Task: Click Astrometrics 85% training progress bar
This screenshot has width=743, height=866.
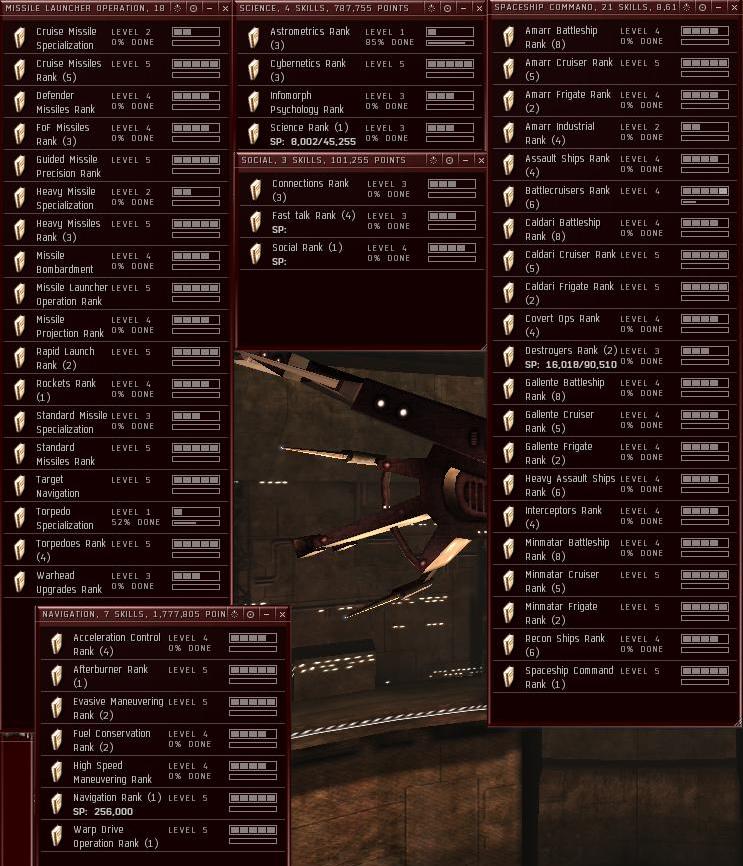Action: point(450,43)
